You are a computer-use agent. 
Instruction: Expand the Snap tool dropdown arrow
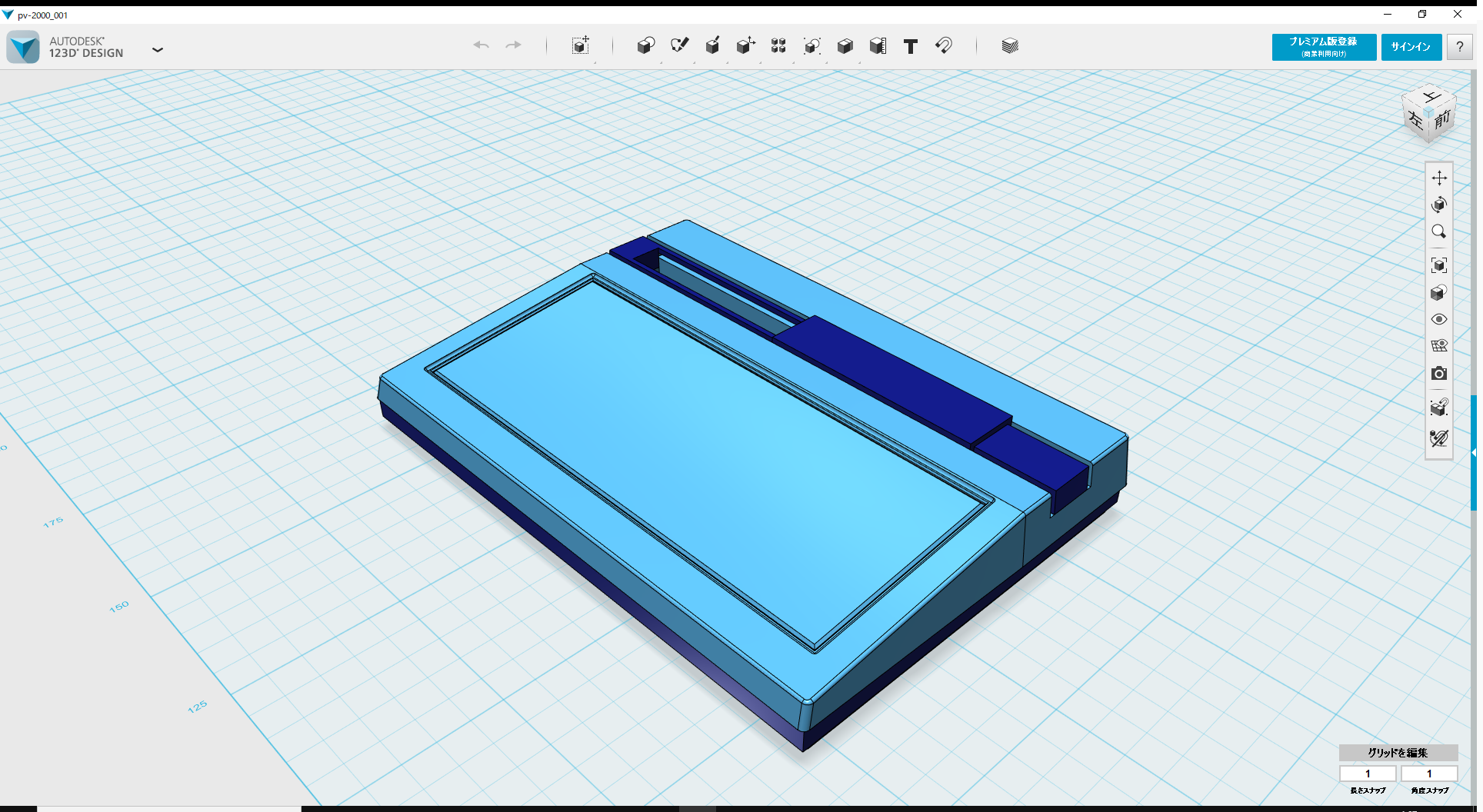958,62
